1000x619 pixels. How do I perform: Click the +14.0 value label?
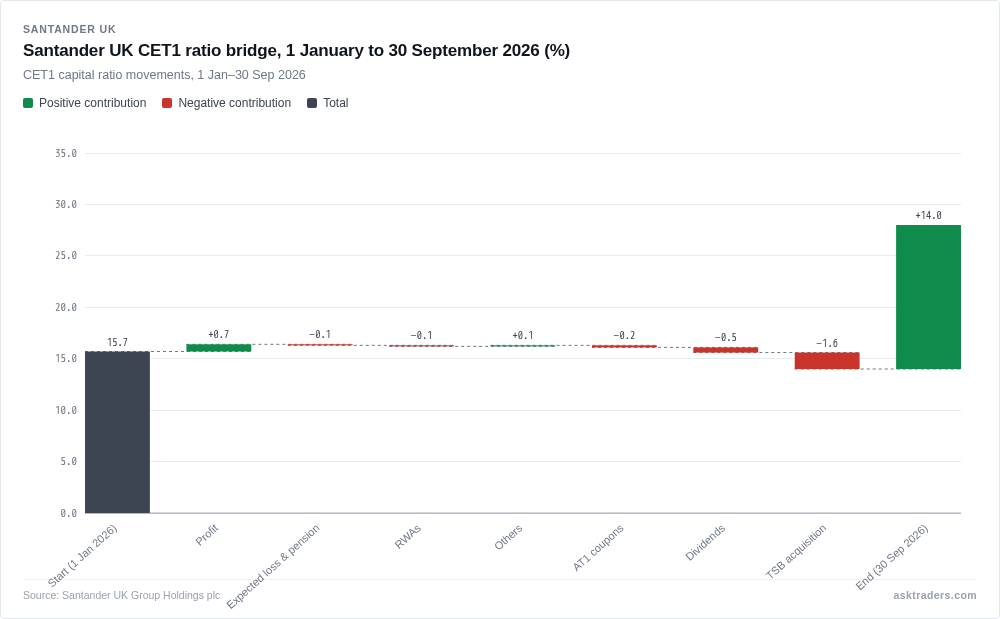(929, 215)
